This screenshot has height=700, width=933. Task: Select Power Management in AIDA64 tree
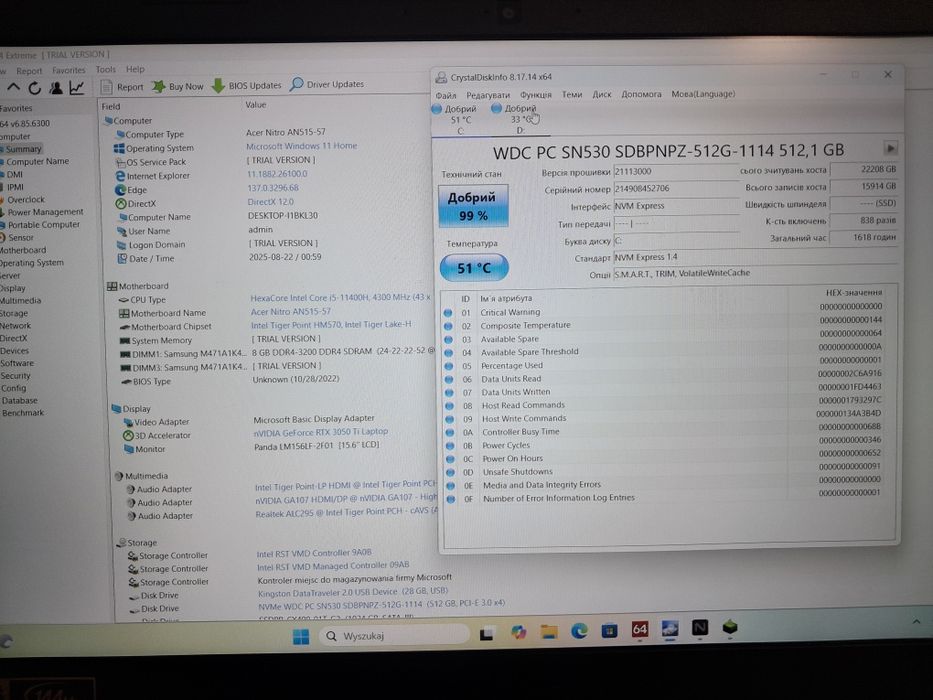pos(45,212)
